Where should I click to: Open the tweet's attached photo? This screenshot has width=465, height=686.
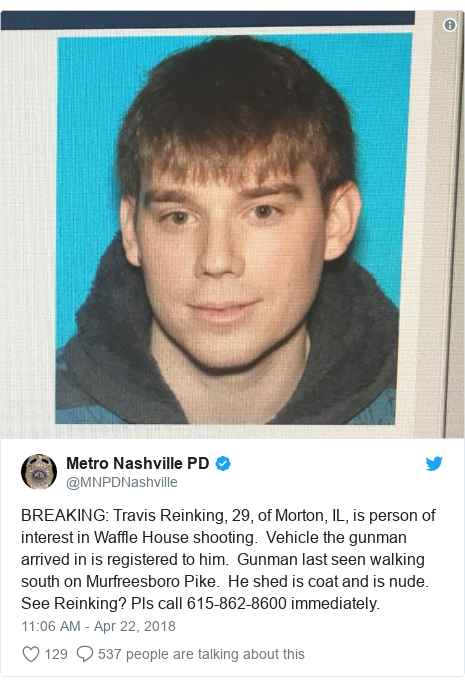(232, 224)
